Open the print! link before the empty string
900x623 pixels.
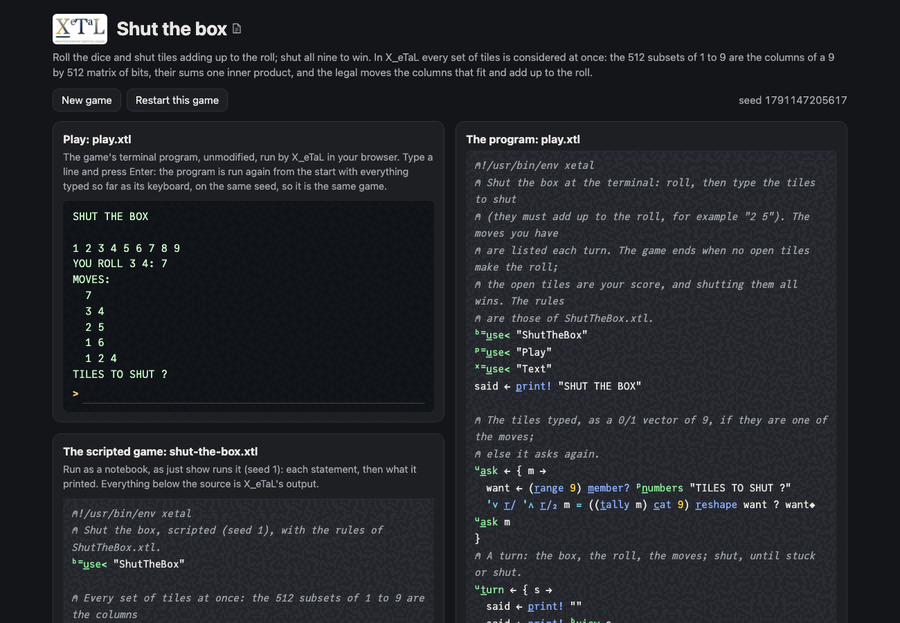pos(545,606)
